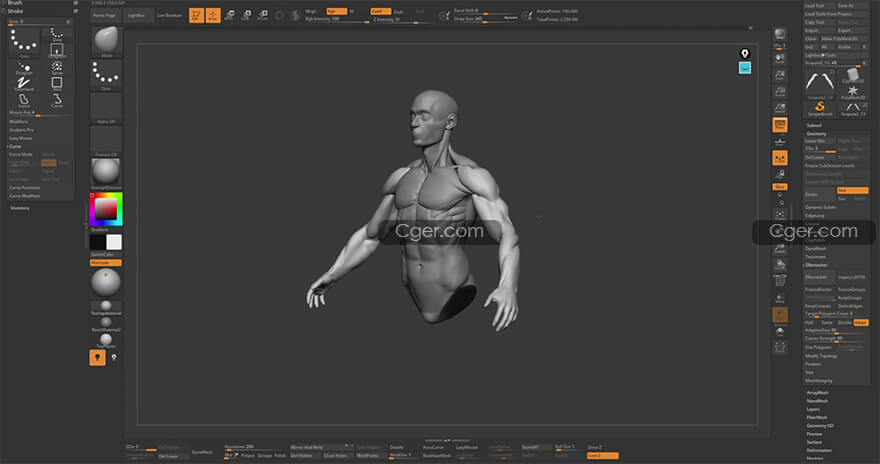The height and width of the screenshot is (464, 880).
Task: Expand the Stroke palette header
Action: (15, 11)
